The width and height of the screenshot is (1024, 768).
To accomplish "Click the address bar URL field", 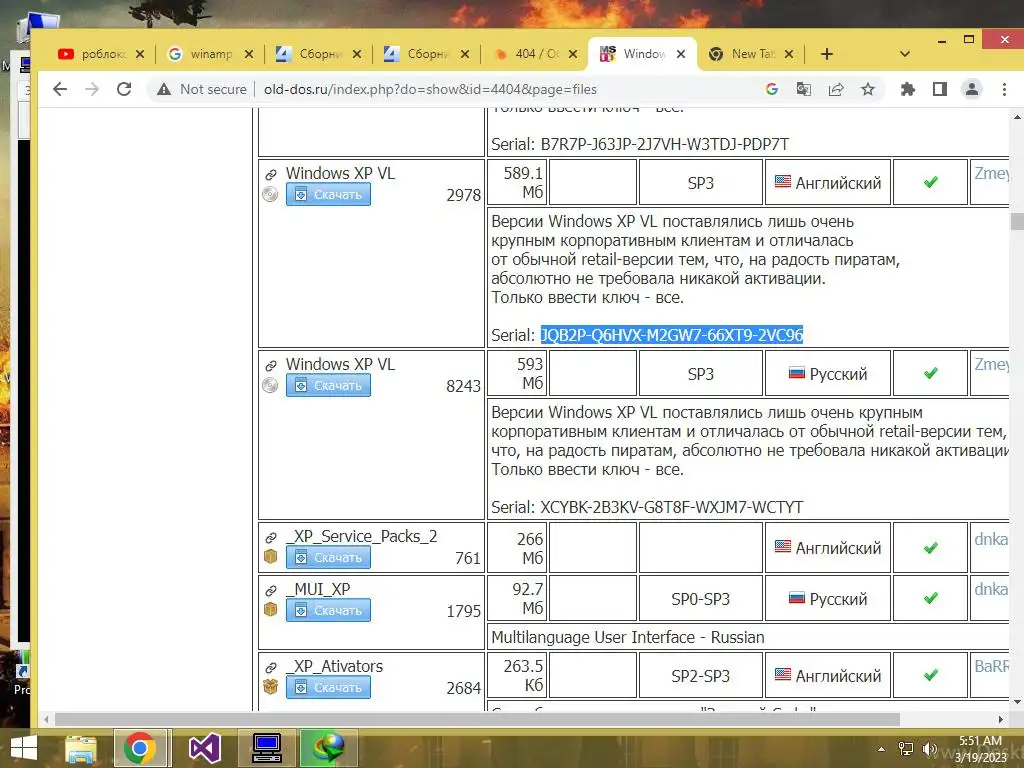I will pos(430,89).
